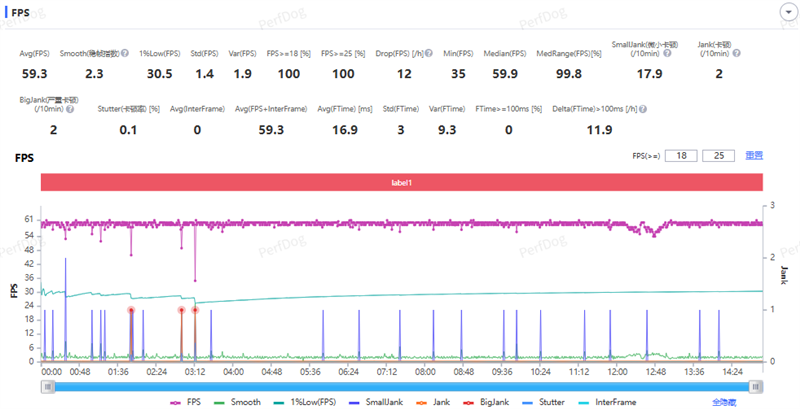Click the 全隐藏 hide-all link
The image size is (800, 409).
(725, 402)
